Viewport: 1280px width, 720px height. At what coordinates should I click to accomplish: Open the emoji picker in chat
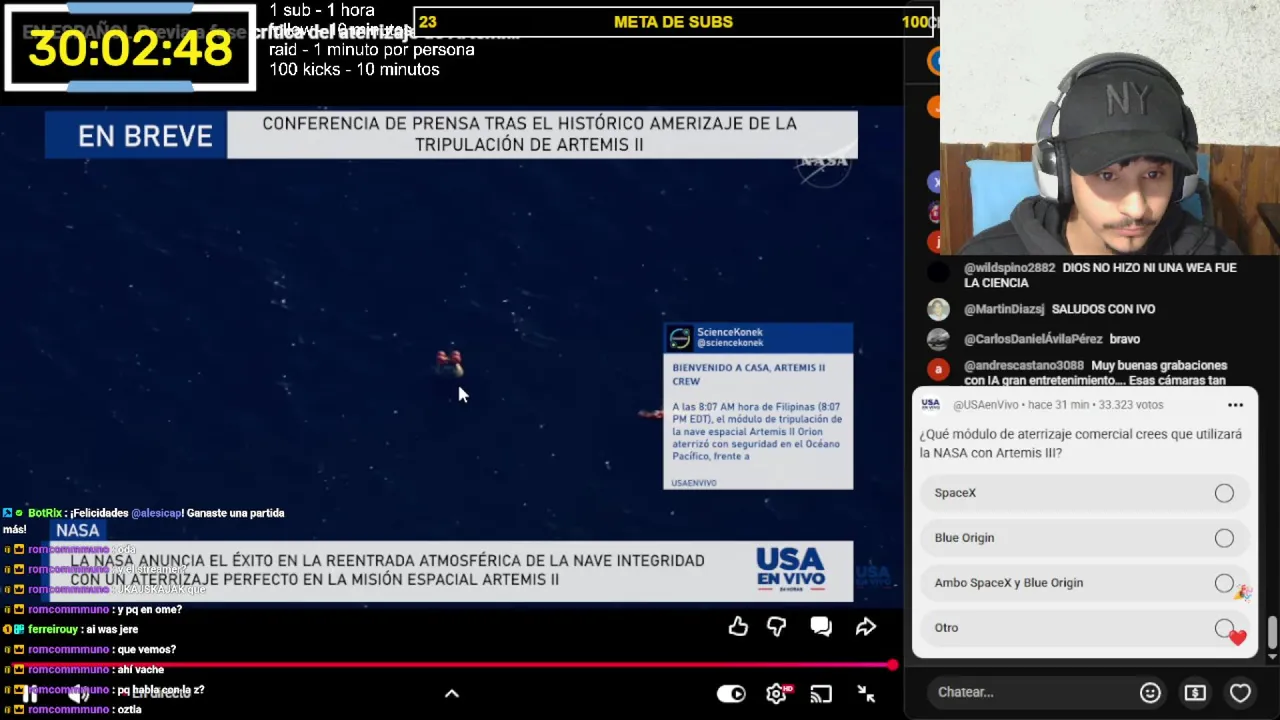(x=1150, y=692)
